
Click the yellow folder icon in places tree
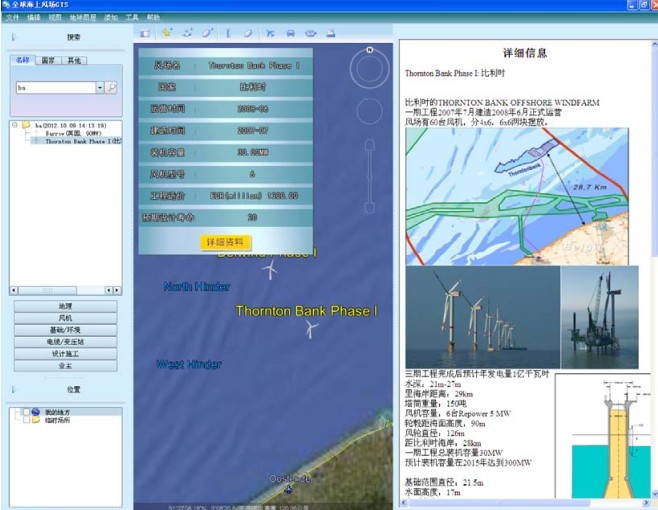tap(36, 420)
